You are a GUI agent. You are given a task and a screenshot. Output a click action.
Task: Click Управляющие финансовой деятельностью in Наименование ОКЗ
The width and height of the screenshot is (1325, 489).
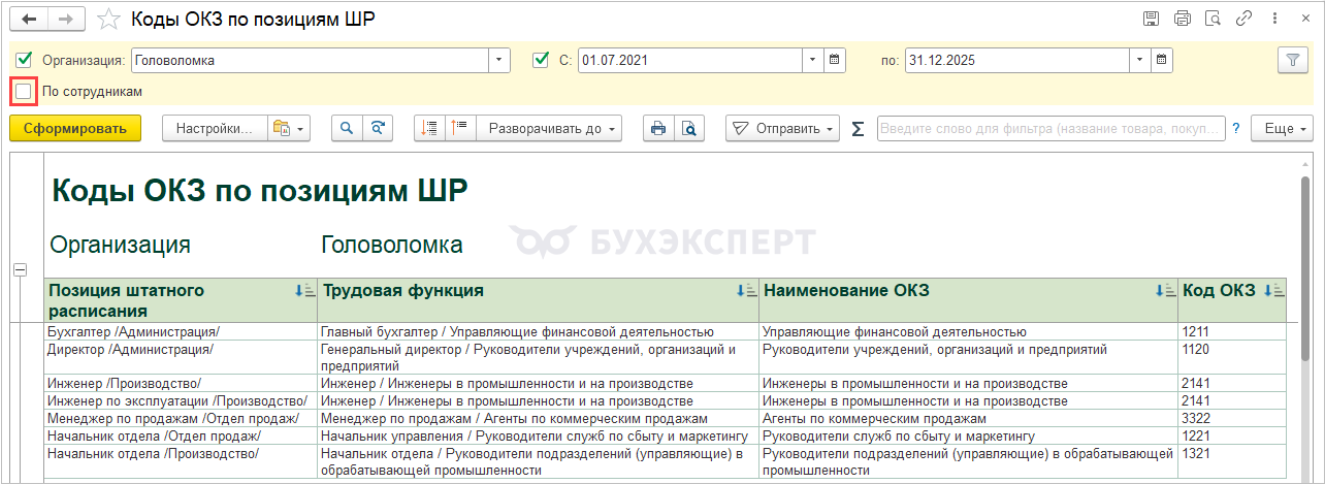click(x=969, y=332)
